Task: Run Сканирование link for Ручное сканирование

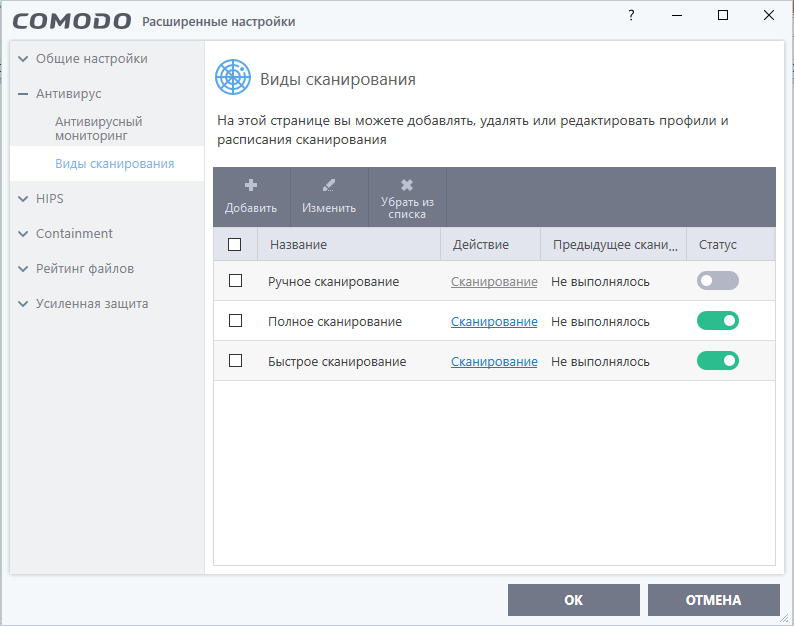Action: (494, 282)
